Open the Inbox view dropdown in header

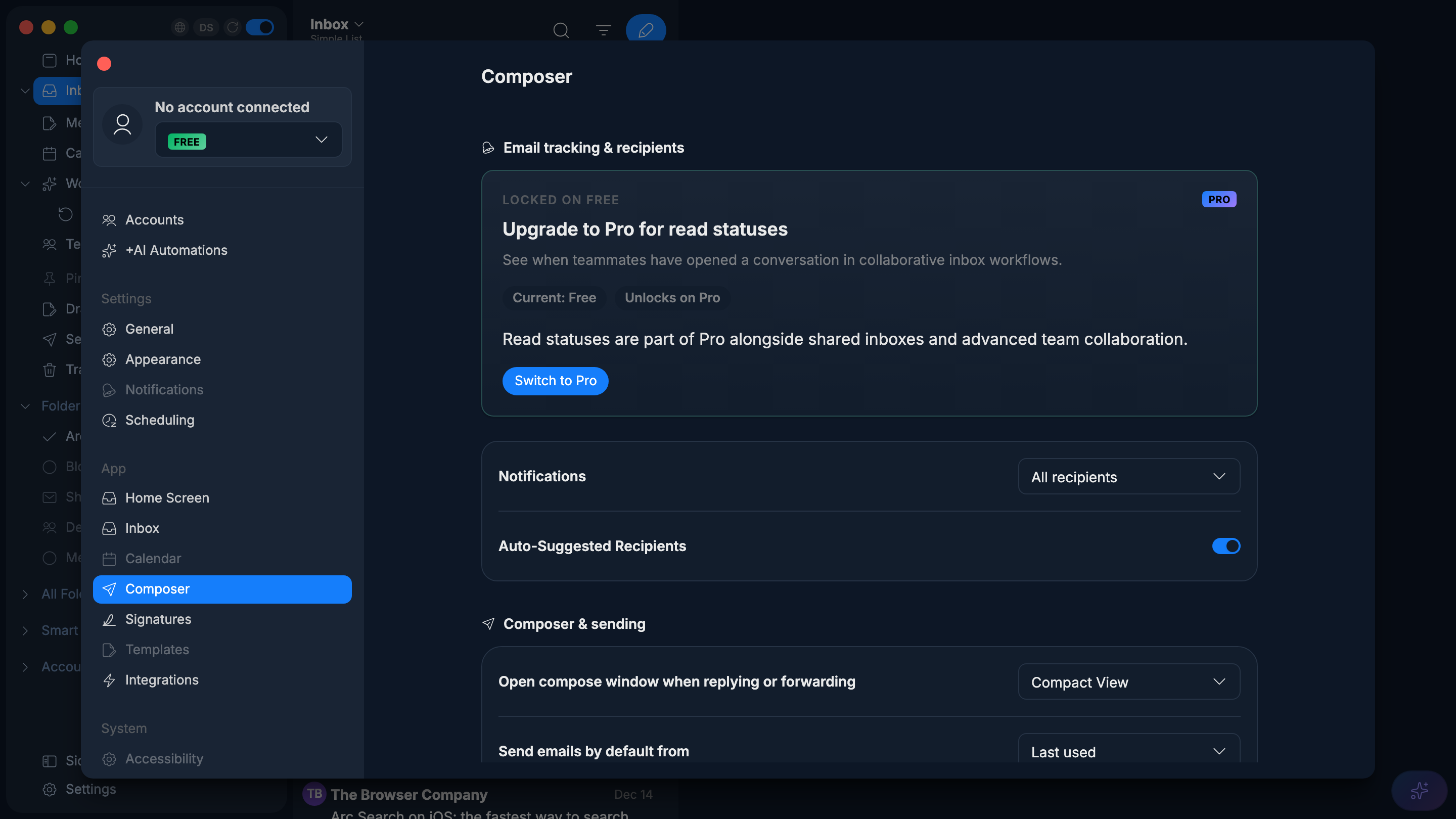[x=337, y=24]
